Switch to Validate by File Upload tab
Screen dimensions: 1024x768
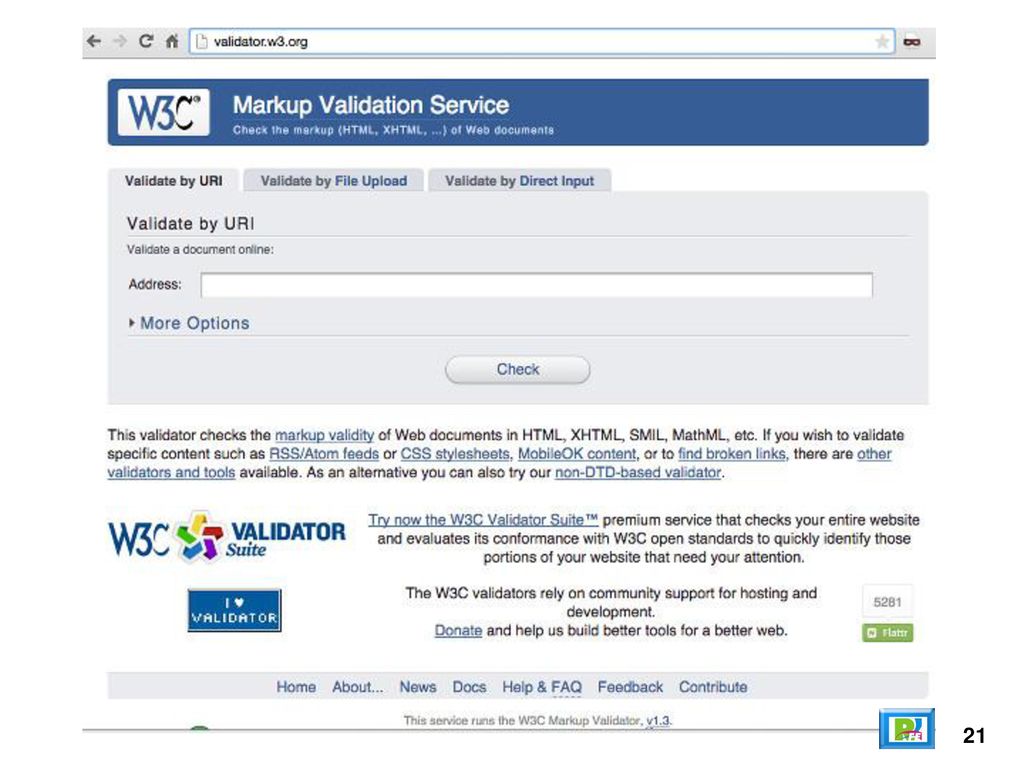[334, 181]
